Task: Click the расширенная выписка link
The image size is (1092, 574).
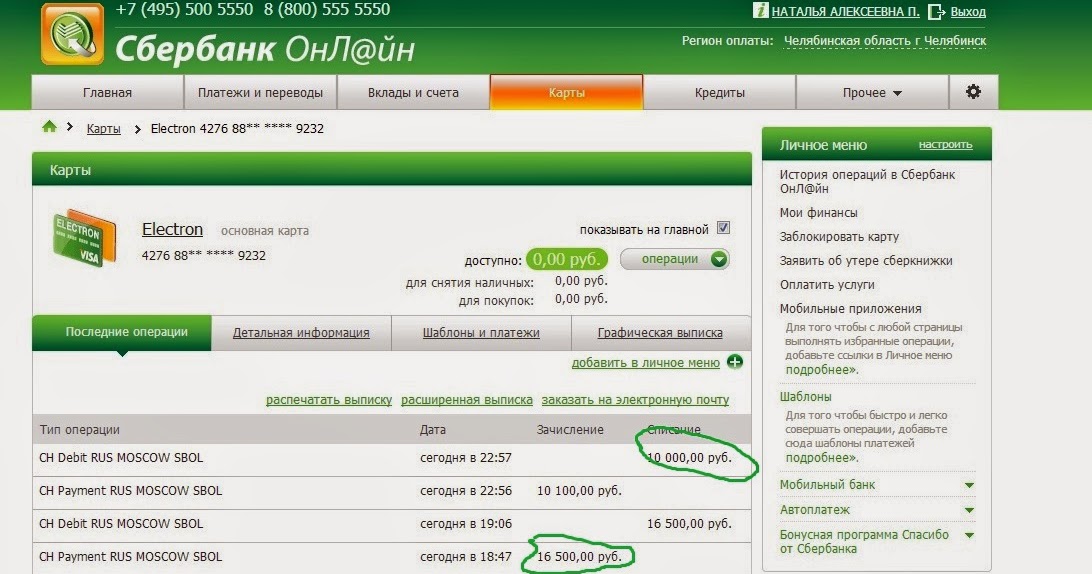Action: [467, 400]
